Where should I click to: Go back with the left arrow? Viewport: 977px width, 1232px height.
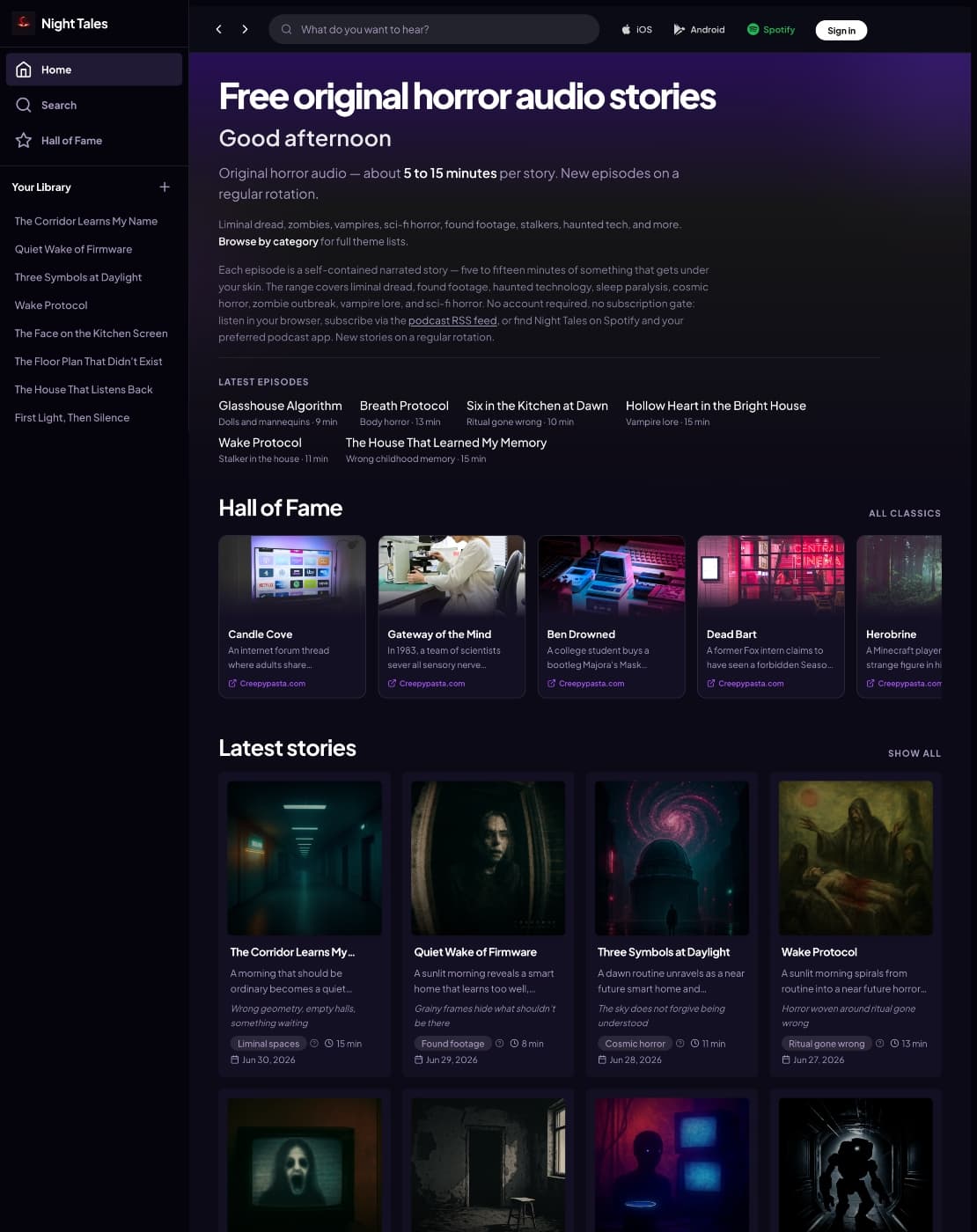click(219, 29)
